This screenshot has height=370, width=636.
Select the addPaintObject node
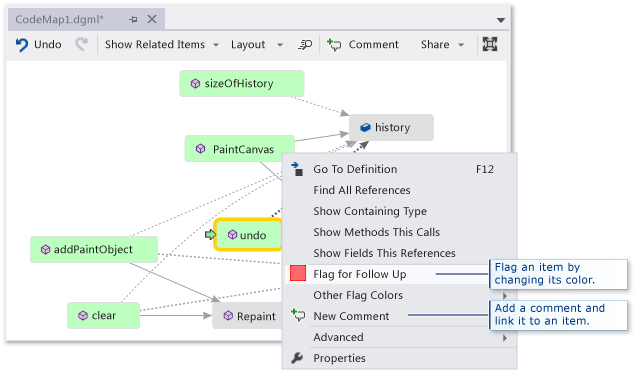tap(94, 250)
